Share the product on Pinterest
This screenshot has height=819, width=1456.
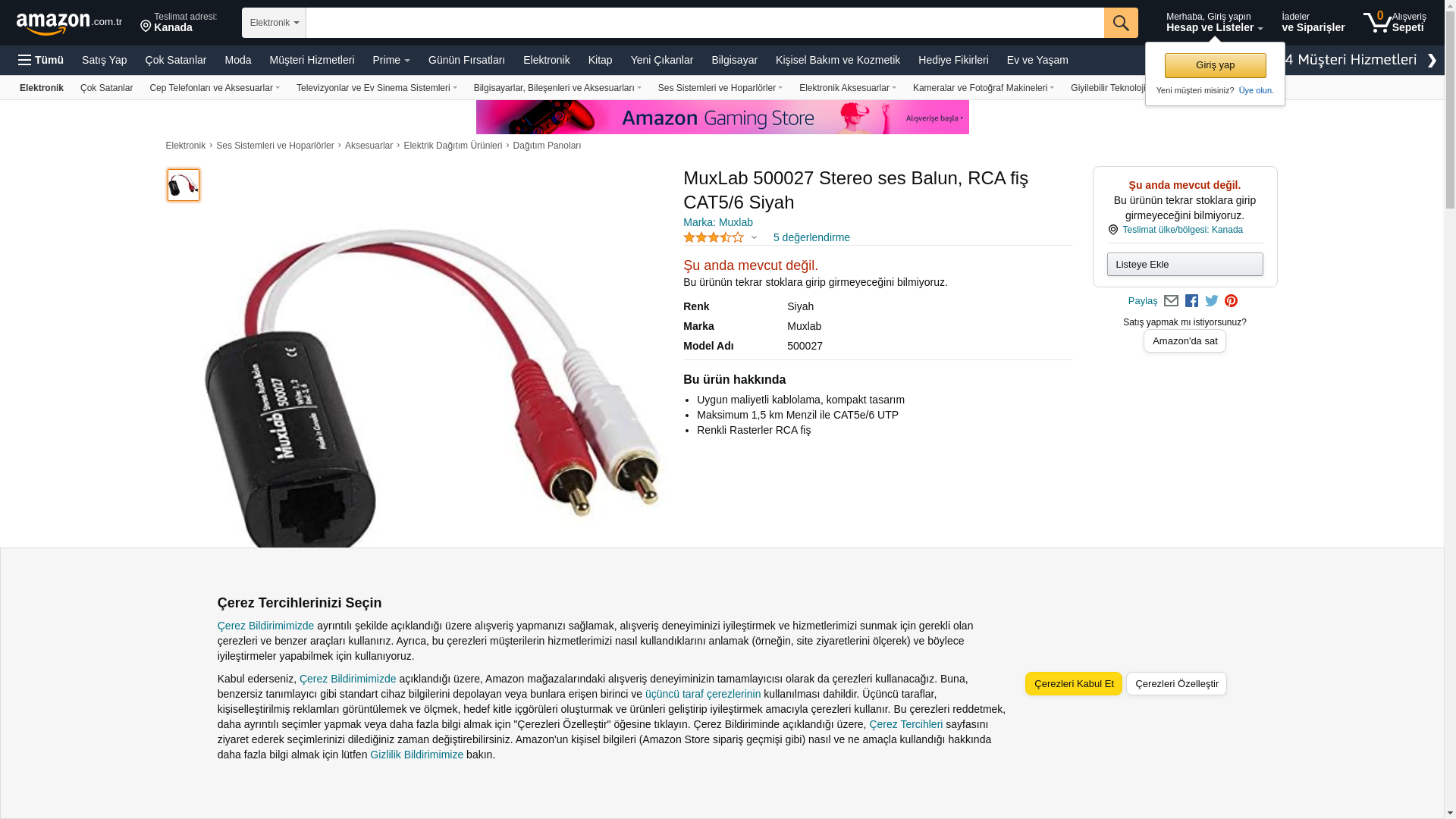[x=1231, y=301]
